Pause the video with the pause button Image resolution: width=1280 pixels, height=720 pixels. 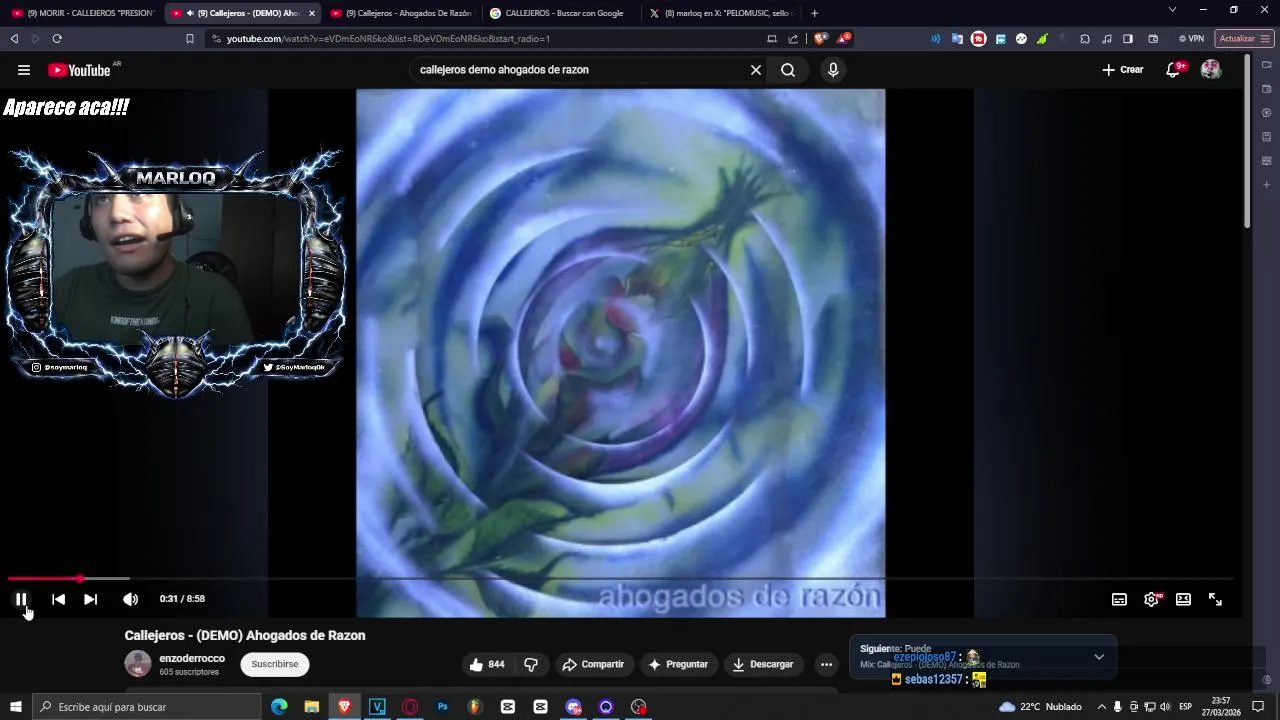click(x=21, y=599)
